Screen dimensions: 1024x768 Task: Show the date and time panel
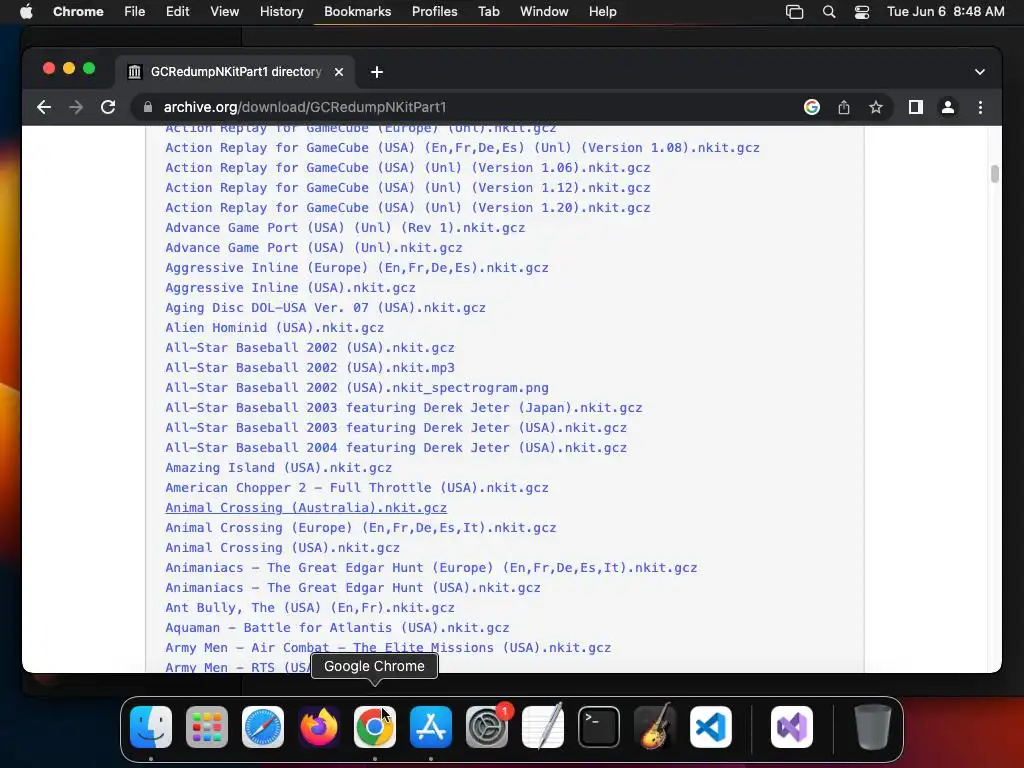tap(946, 12)
